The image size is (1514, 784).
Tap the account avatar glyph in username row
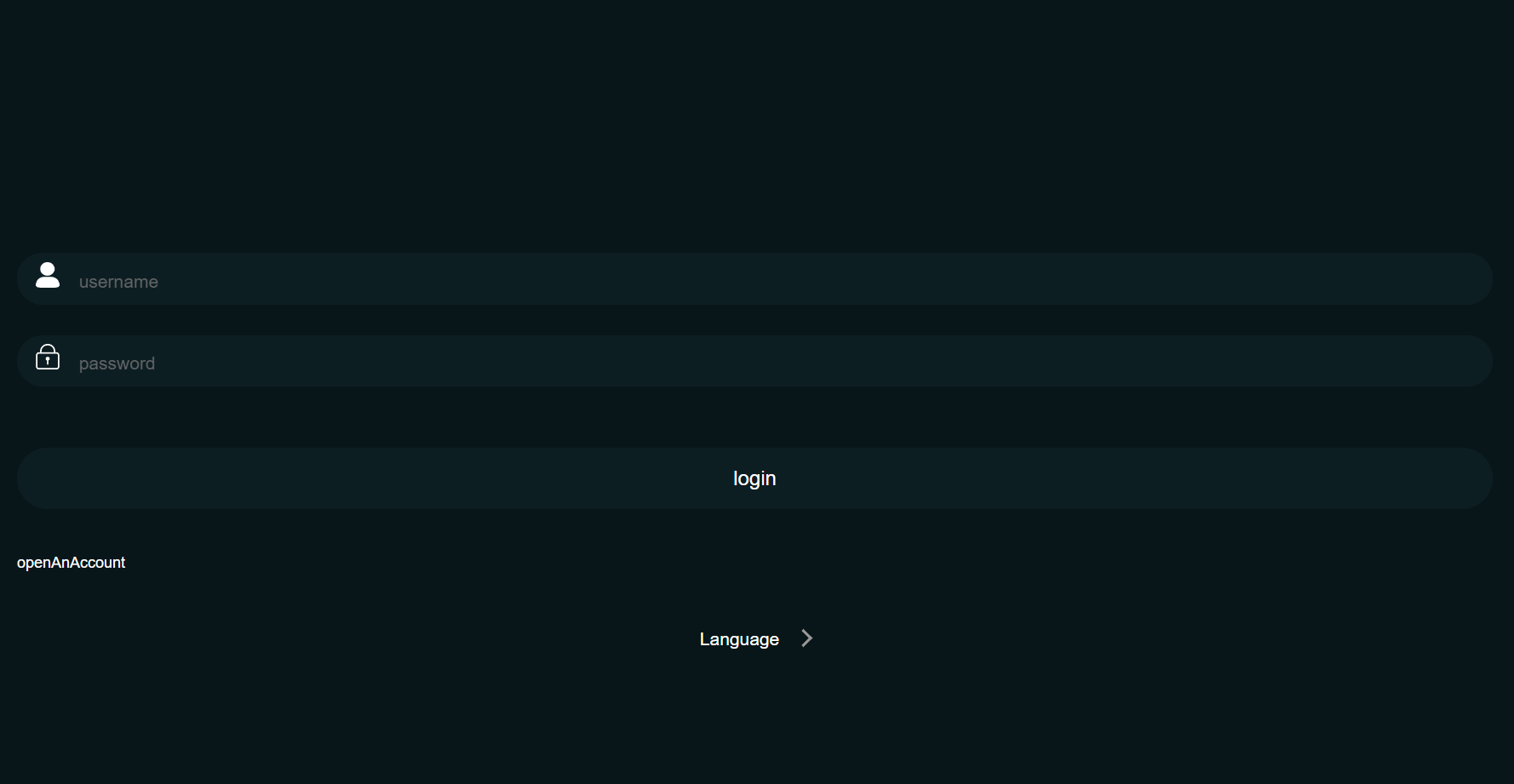click(x=48, y=275)
